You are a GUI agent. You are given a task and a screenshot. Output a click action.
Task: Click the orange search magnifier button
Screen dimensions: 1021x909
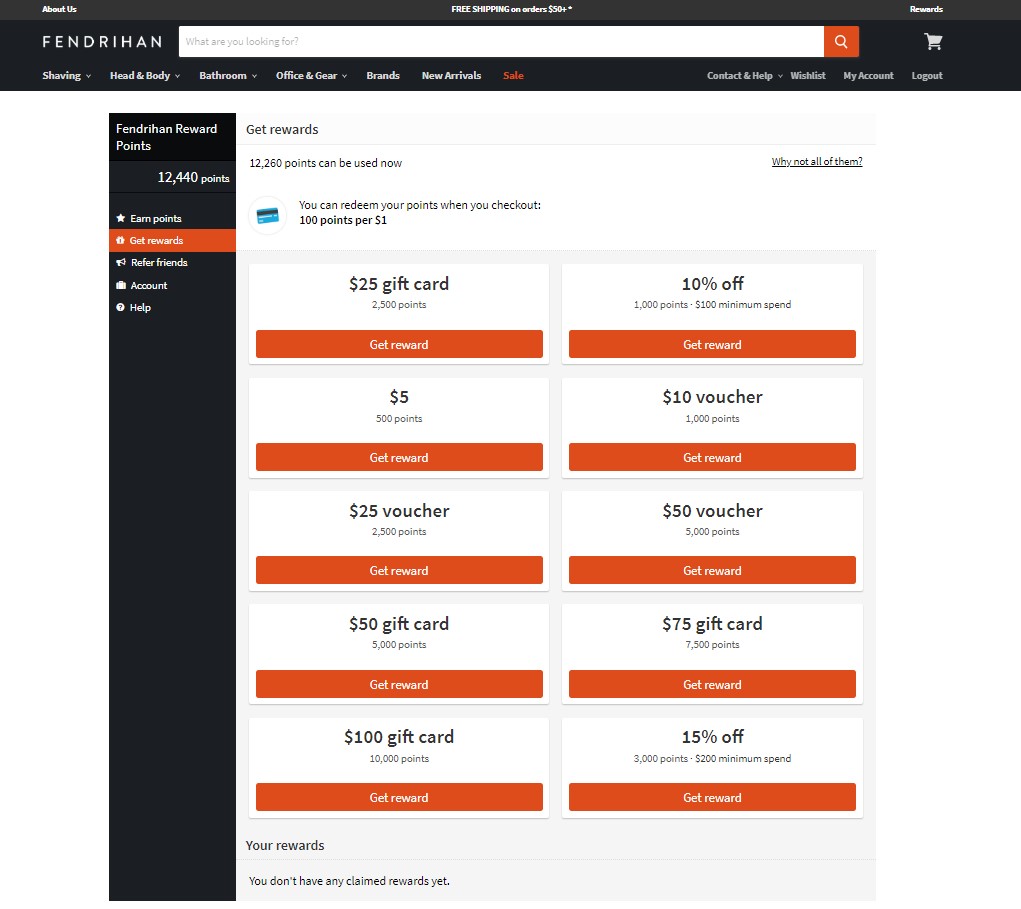(x=841, y=42)
